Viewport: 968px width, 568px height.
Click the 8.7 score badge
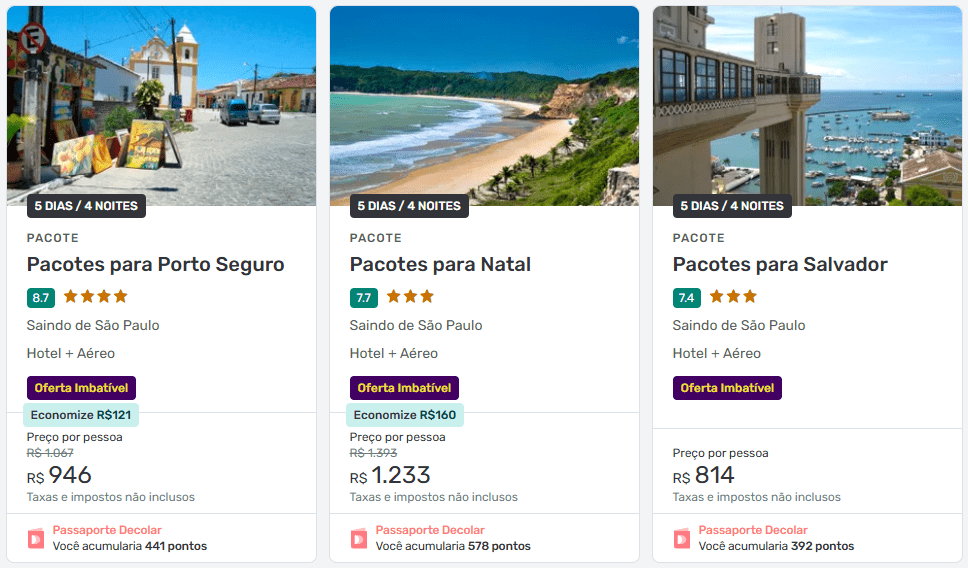point(41,298)
